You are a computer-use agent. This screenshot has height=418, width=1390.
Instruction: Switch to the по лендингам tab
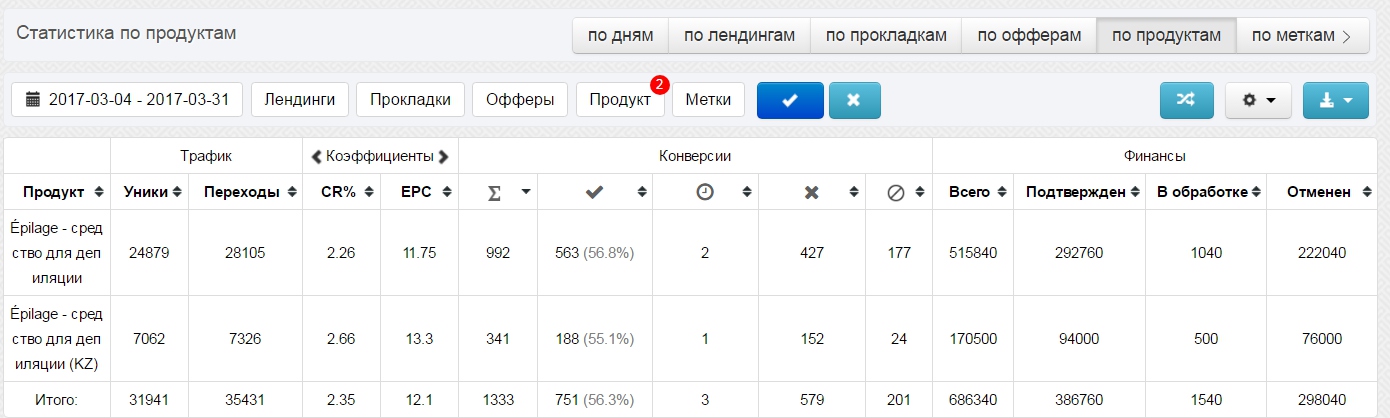click(739, 36)
